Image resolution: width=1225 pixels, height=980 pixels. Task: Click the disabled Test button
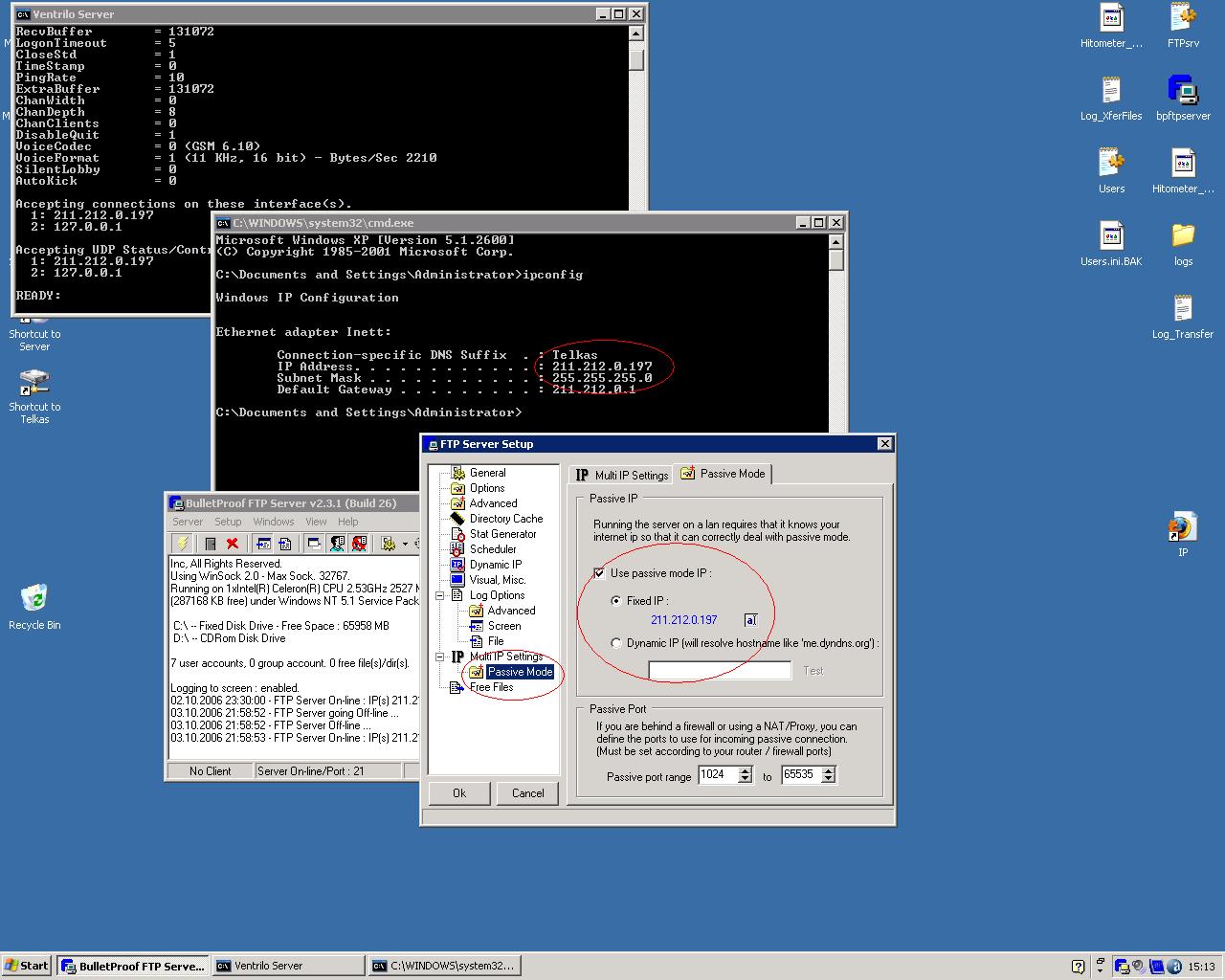click(x=813, y=671)
